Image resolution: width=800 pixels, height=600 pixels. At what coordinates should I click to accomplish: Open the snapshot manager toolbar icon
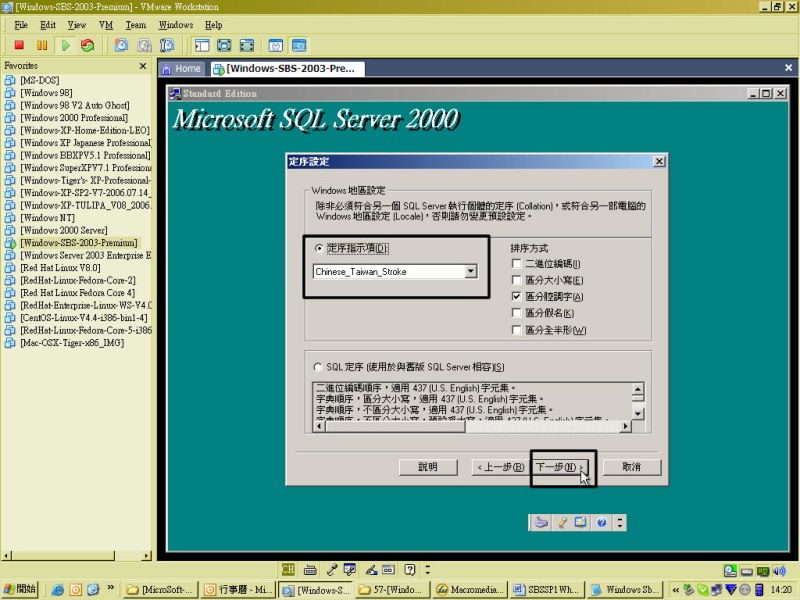[167, 45]
